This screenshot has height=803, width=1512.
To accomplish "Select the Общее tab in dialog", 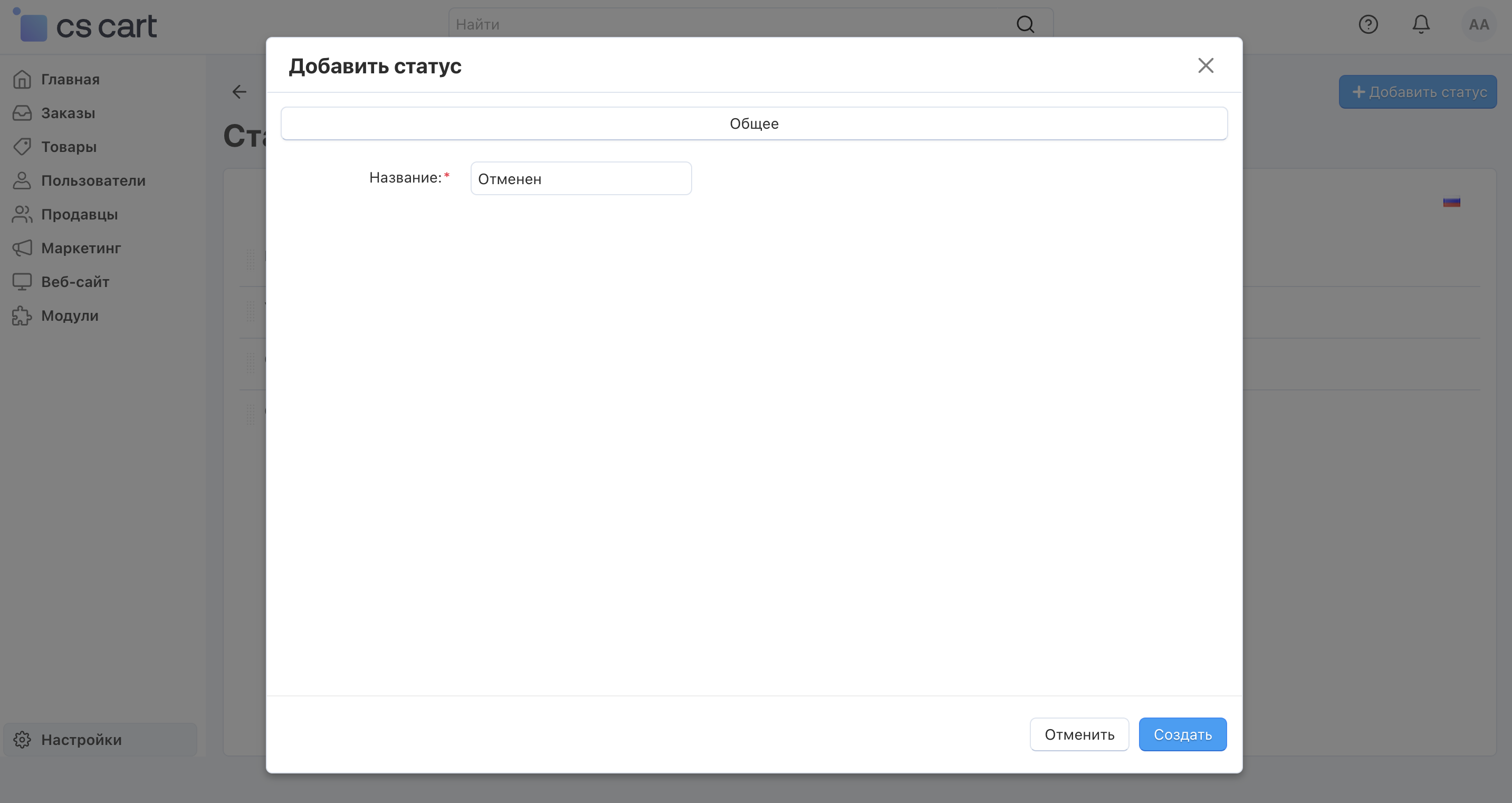I will click(x=754, y=123).
